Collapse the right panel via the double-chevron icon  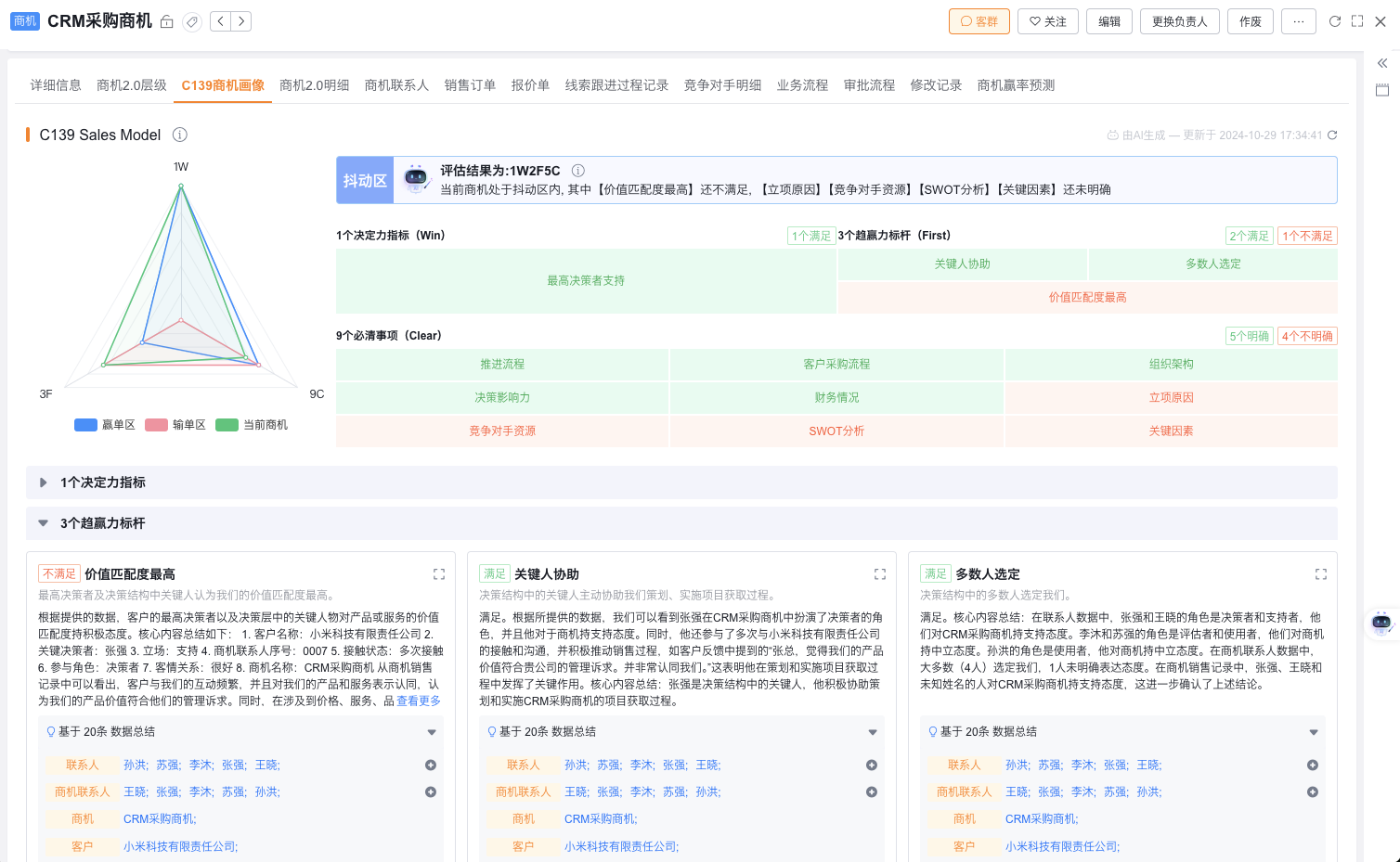[1383, 65]
